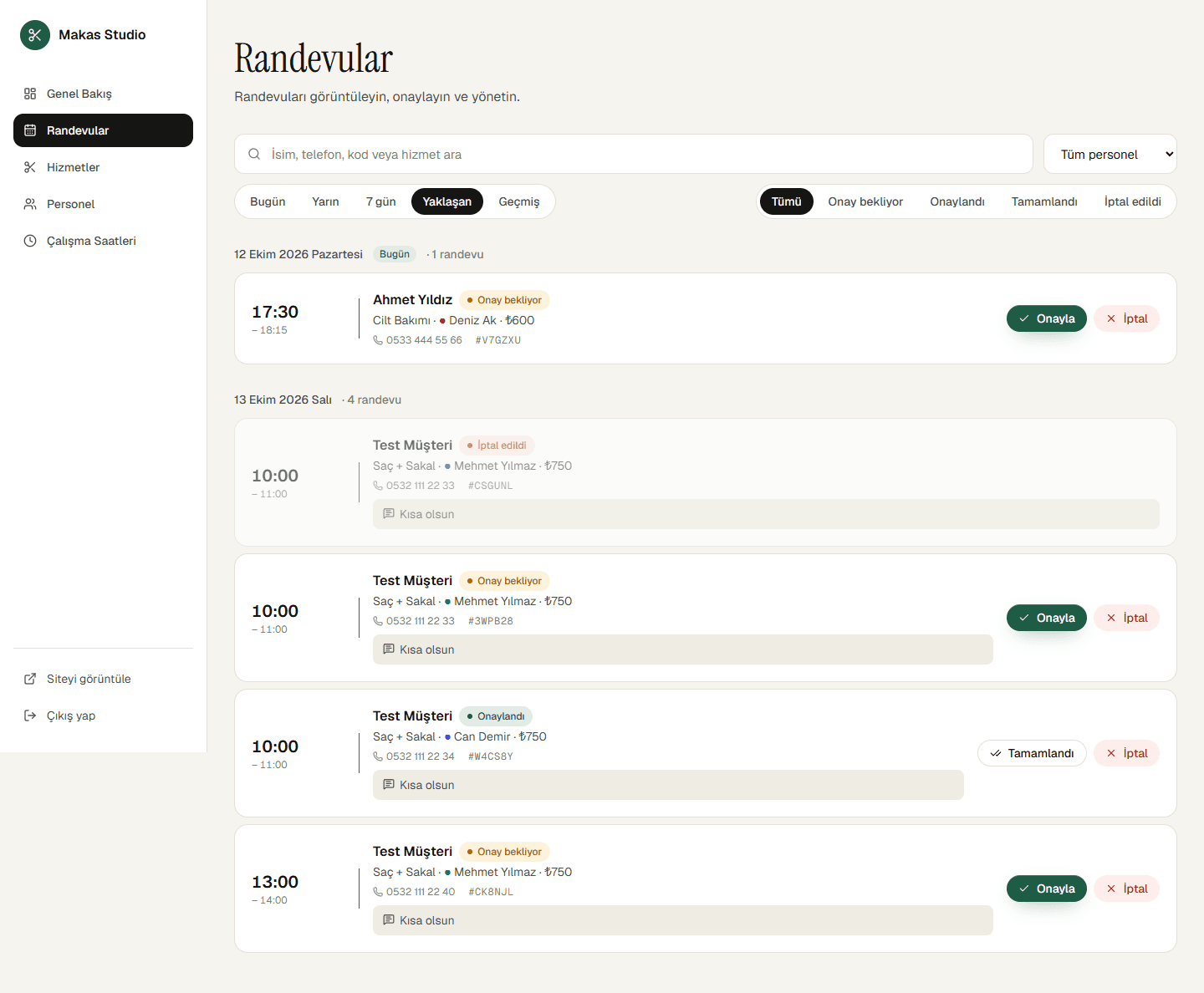This screenshot has height=993, width=1204.
Task: Click note icon in the #3WPB28 appointment
Action: tap(389, 649)
